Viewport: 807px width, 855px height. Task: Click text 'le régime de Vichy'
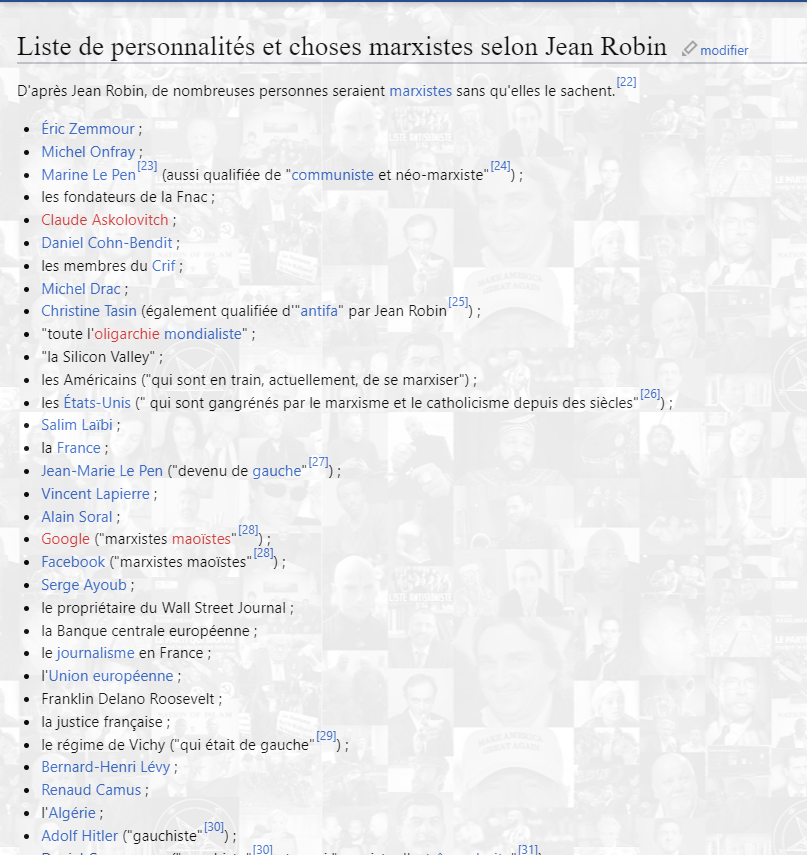tap(103, 745)
